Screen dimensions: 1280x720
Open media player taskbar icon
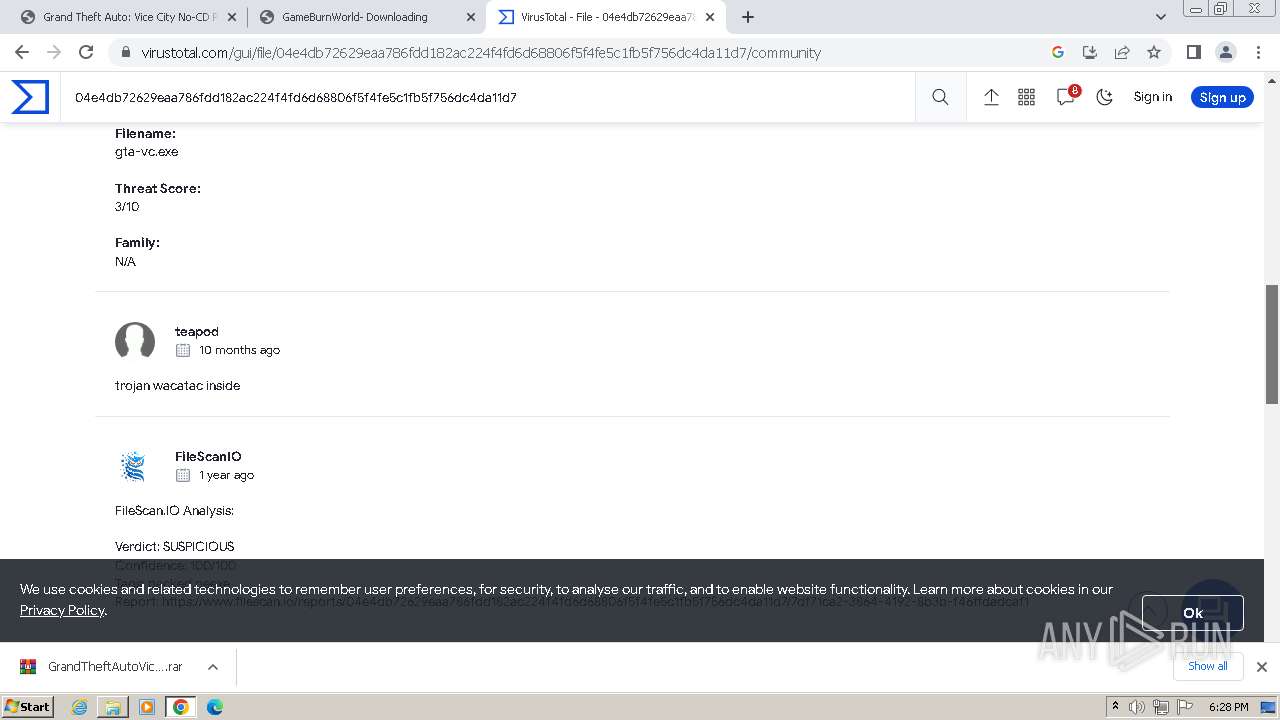pyautogui.click(x=147, y=707)
